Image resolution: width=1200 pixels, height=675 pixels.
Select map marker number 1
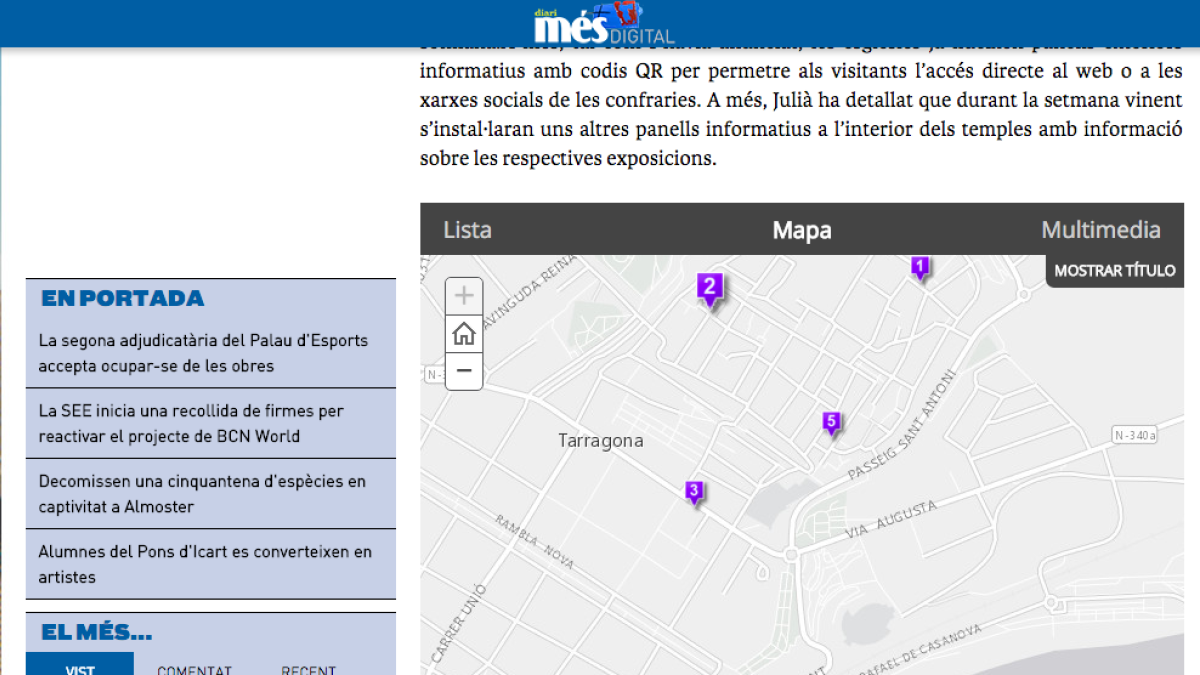pos(921,267)
